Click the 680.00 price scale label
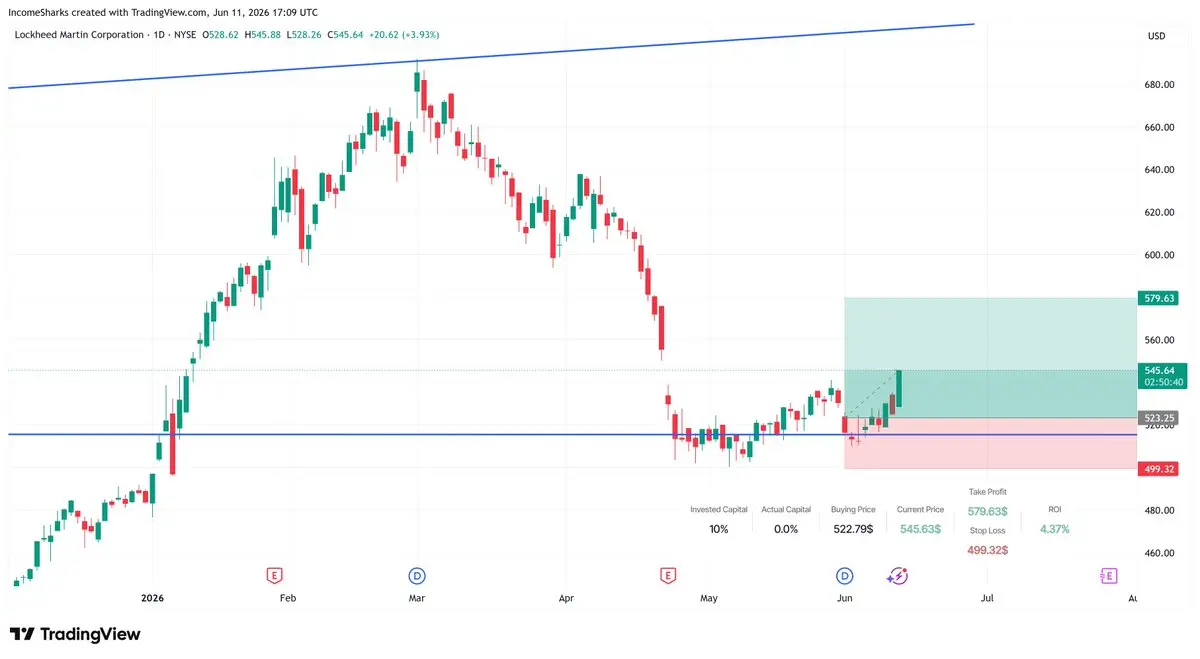1200x659 pixels. point(1159,85)
